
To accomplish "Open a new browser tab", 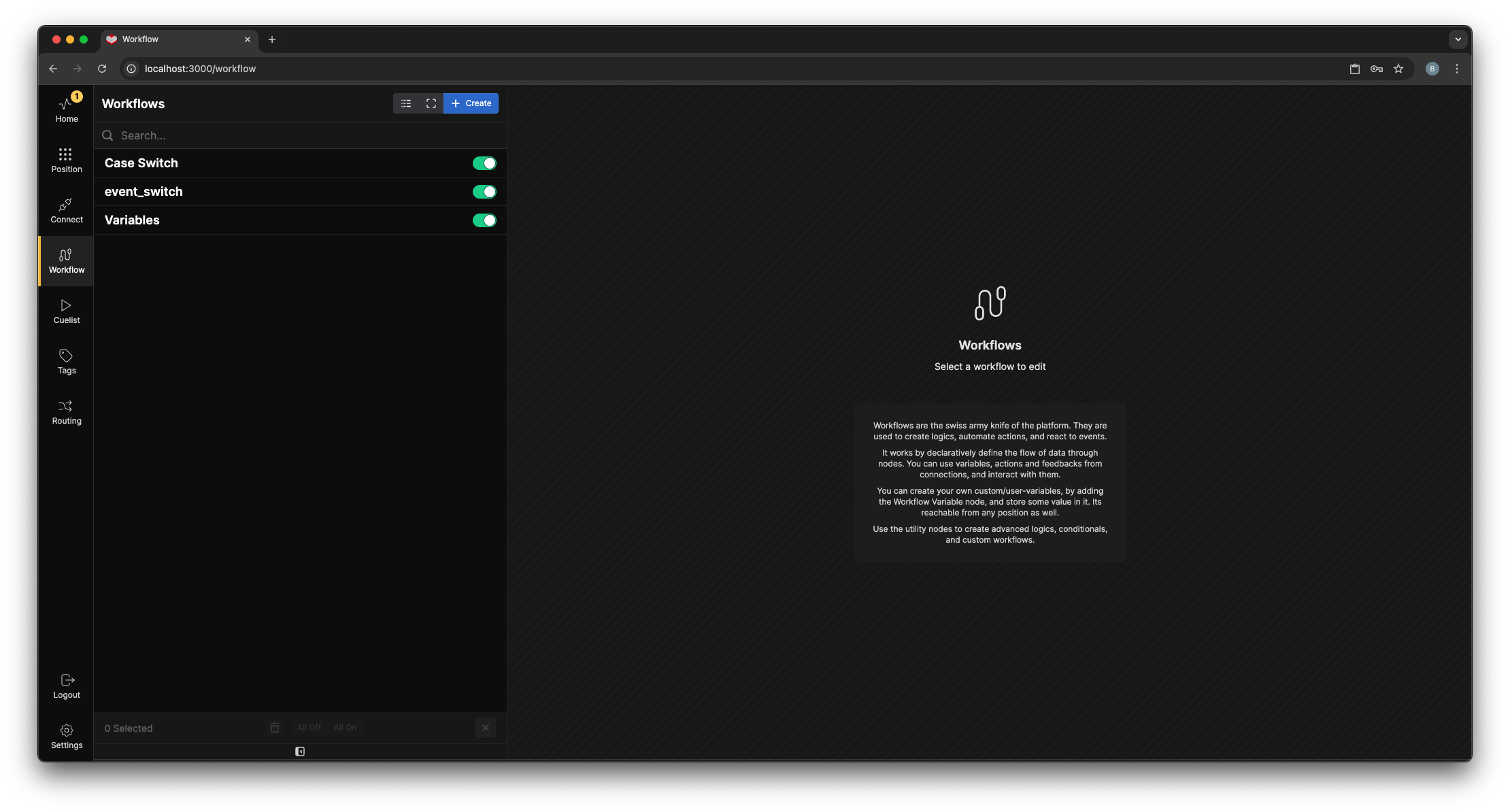I will [272, 39].
